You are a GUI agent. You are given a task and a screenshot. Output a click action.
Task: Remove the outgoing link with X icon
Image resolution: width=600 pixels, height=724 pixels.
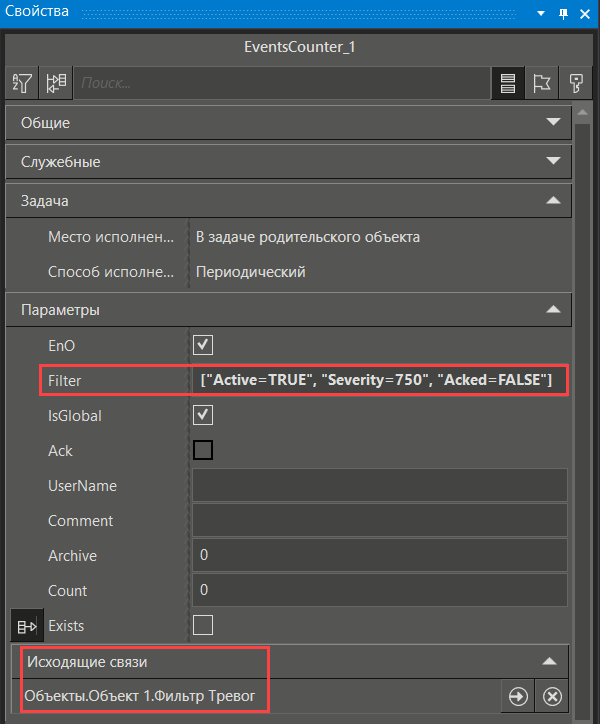click(553, 697)
